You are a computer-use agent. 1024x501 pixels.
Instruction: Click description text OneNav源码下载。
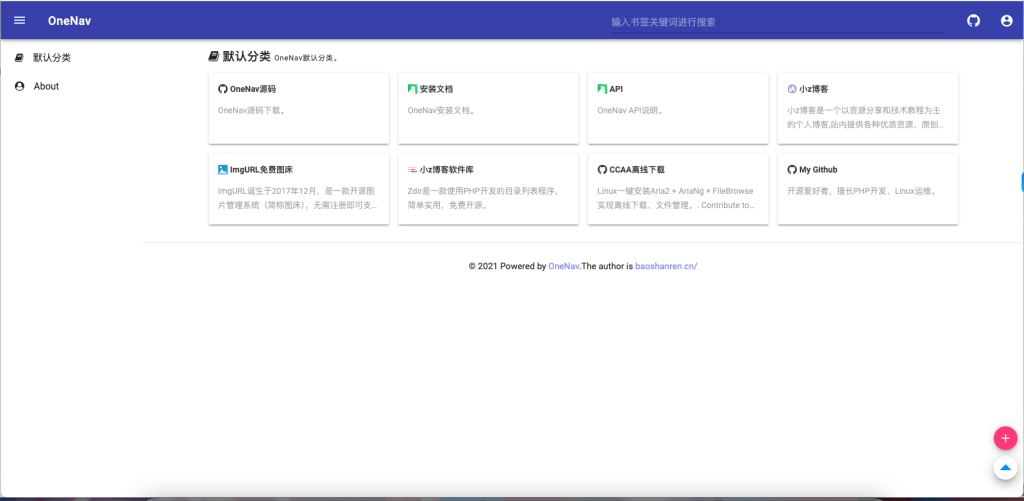click(252, 110)
